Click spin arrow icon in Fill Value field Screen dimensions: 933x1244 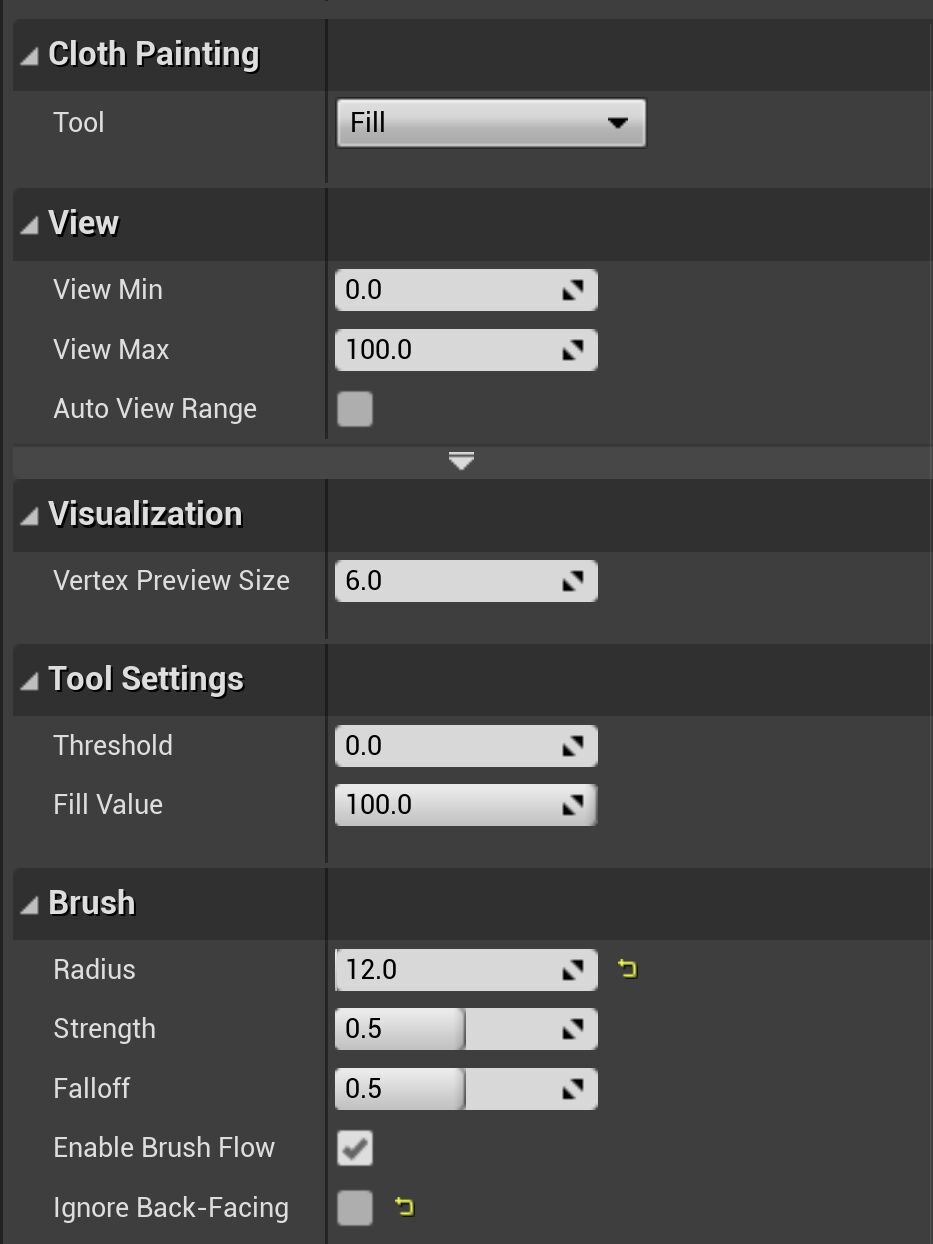572,805
